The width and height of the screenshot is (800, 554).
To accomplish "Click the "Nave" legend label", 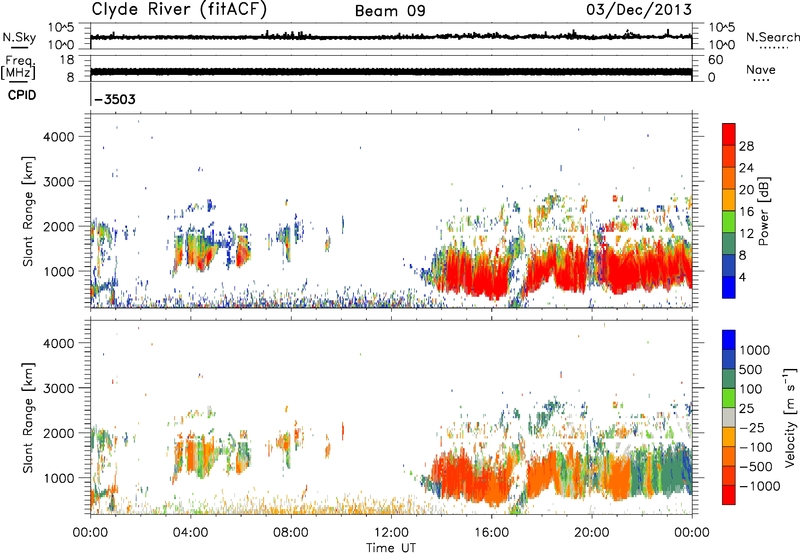I will point(761,69).
